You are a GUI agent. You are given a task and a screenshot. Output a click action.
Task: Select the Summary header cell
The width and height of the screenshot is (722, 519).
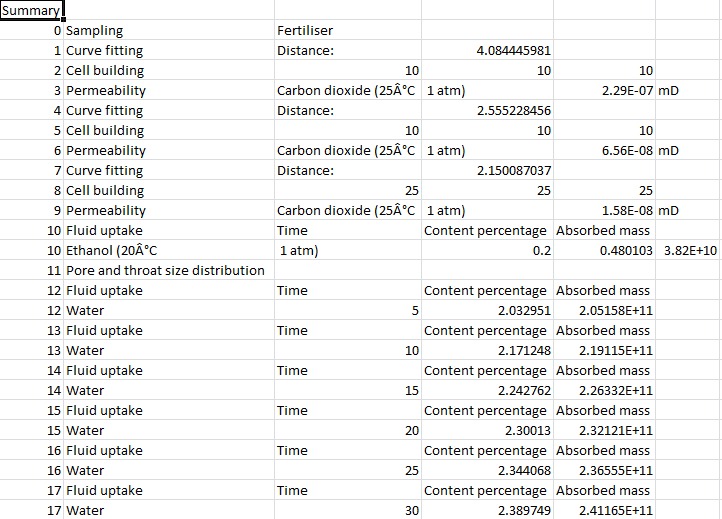point(31,11)
